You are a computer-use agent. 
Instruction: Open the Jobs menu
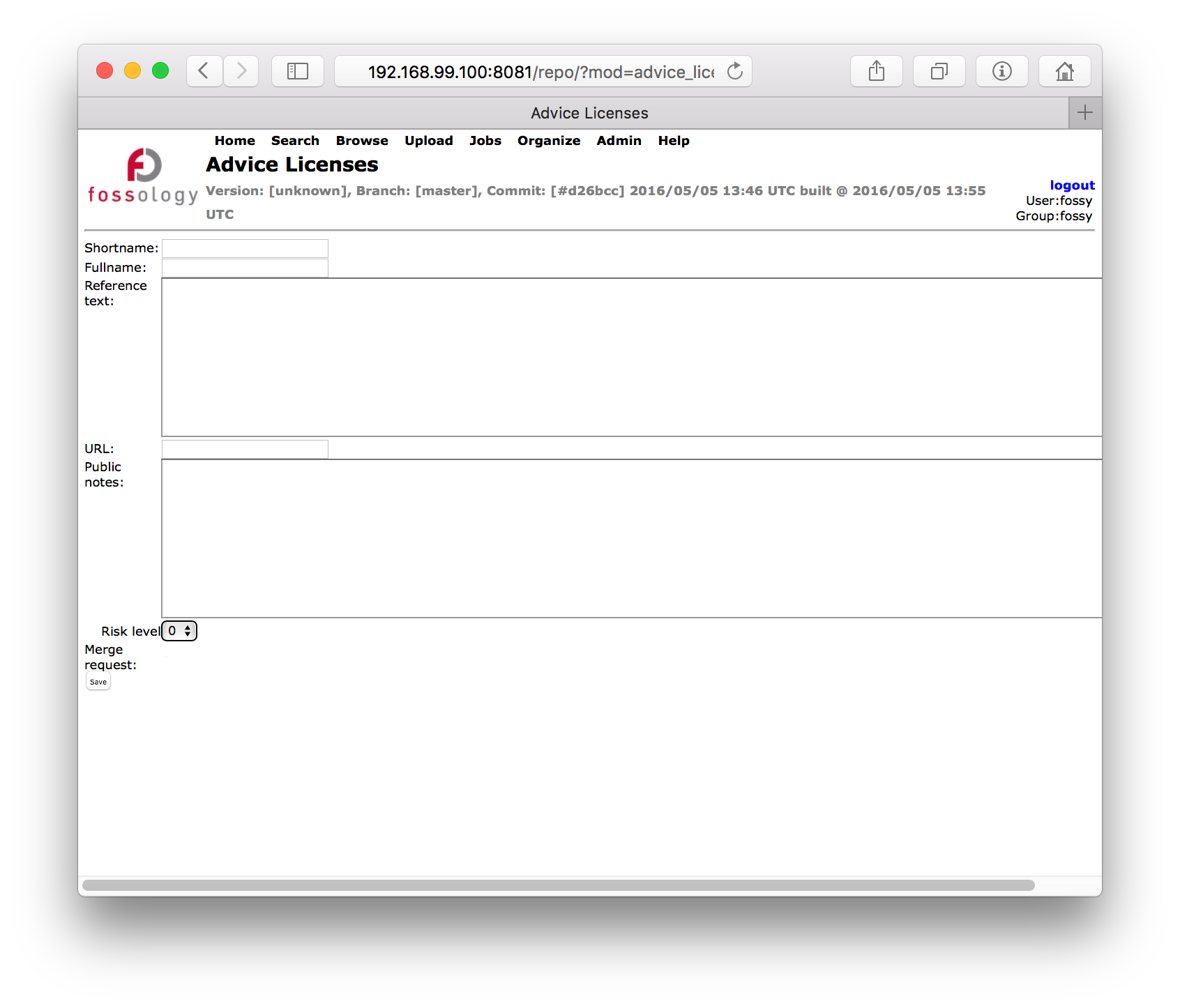pos(485,141)
